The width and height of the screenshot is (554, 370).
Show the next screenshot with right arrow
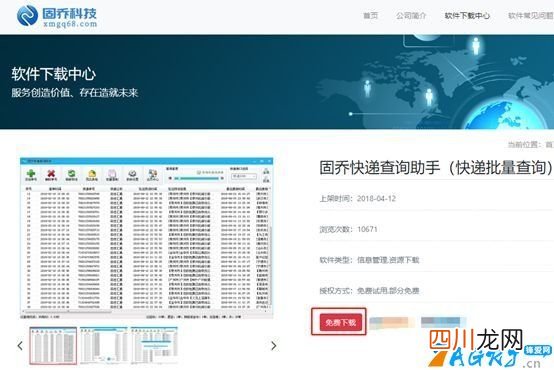click(274, 346)
